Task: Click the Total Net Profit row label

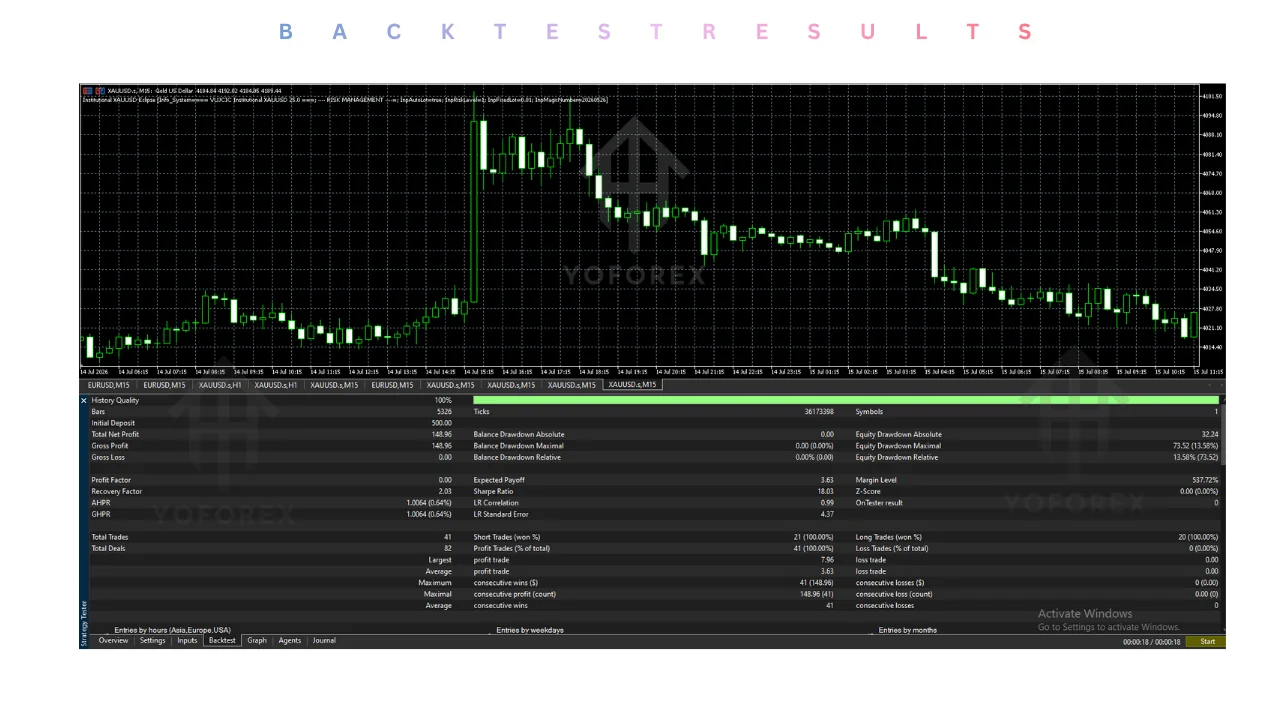Action: (x=115, y=435)
